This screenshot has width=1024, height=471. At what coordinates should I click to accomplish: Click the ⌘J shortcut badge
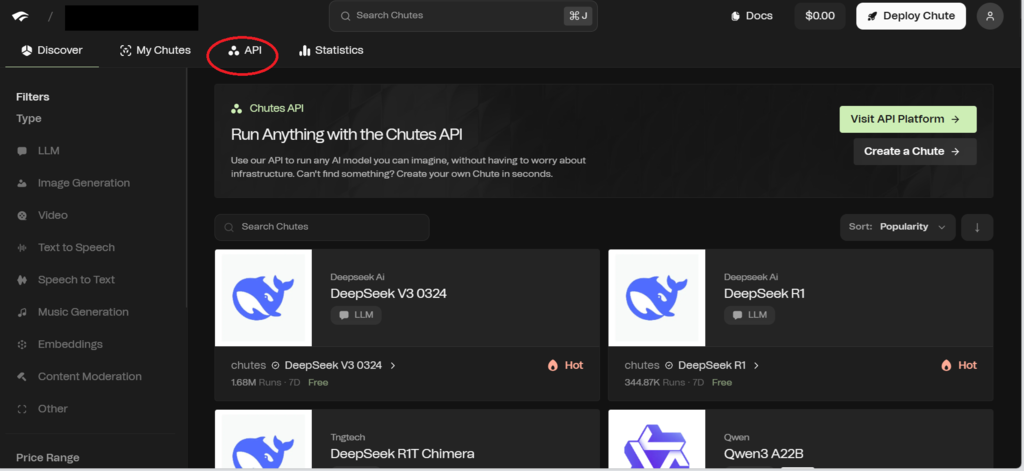[578, 16]
